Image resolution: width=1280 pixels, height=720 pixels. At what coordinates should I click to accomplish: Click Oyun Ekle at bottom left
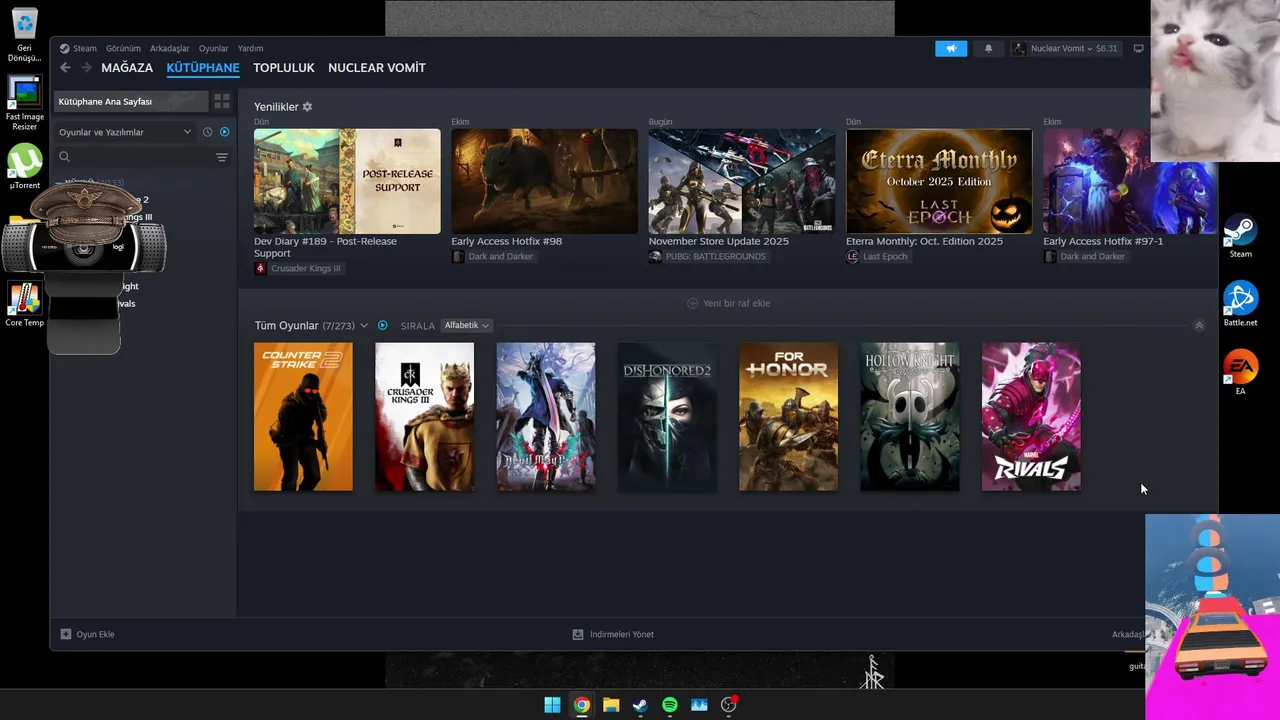[x=88, y=634]
